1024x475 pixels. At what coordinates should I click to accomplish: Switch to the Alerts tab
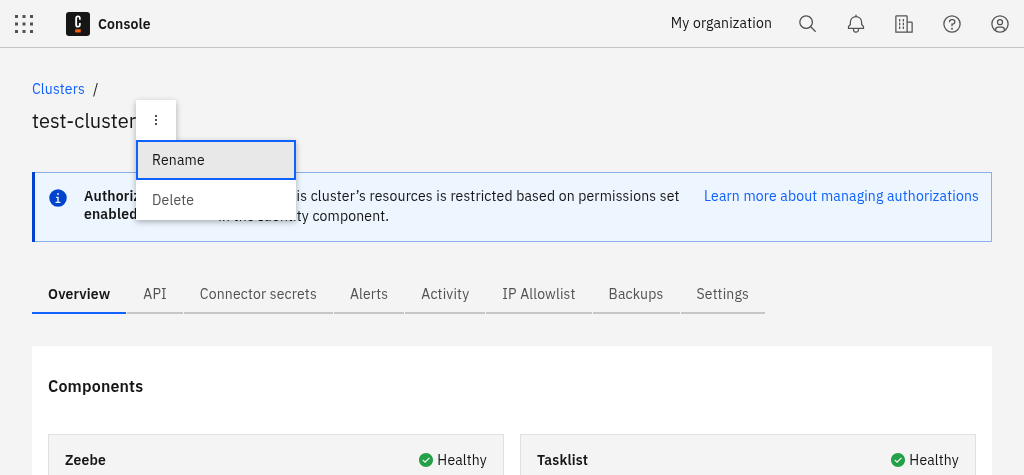[369, 294]
